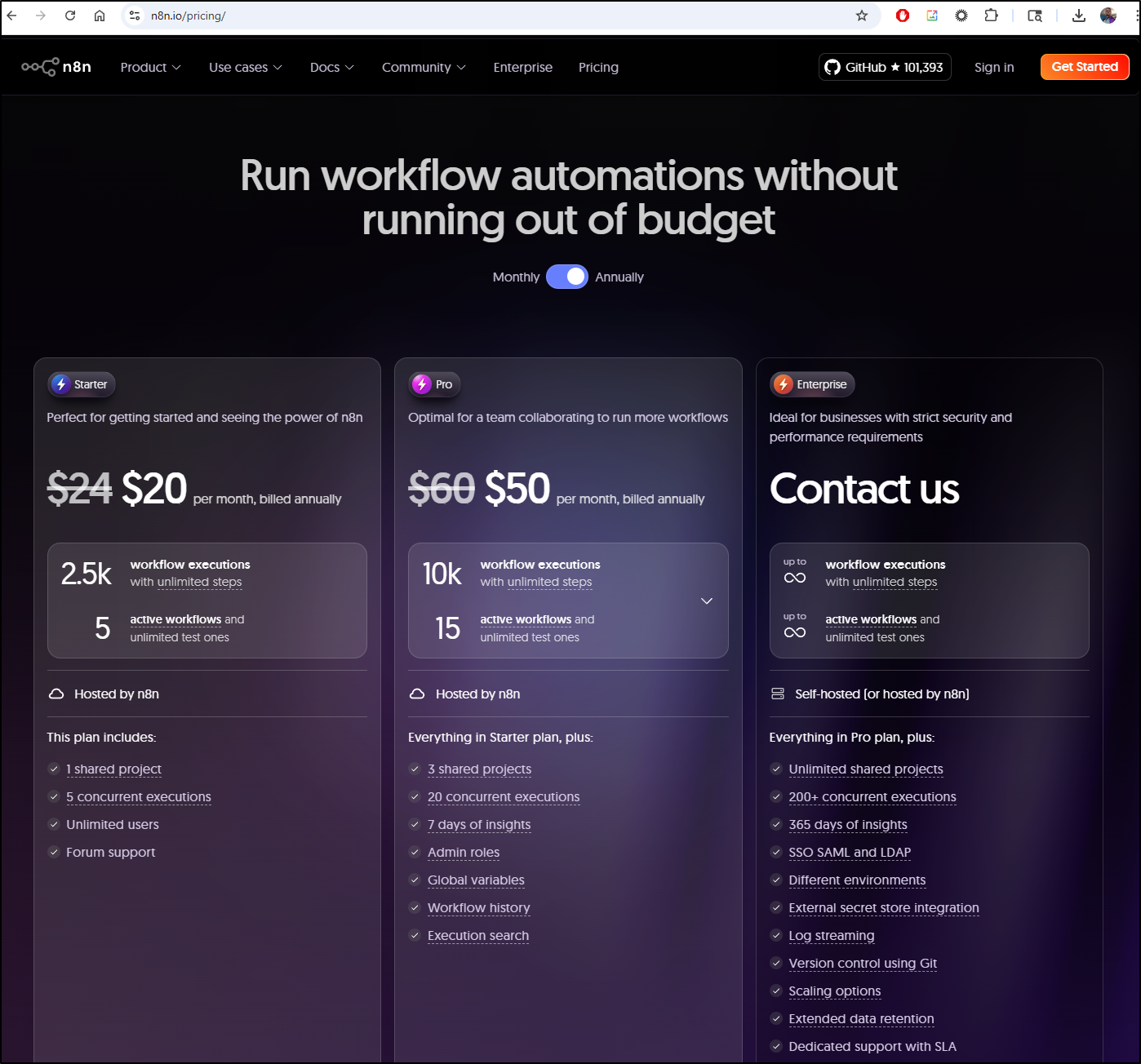The width and height of the screenshot is (1141, 1064).
Task: Click the Starter $20 price text
Action: (x=154, y=489)
